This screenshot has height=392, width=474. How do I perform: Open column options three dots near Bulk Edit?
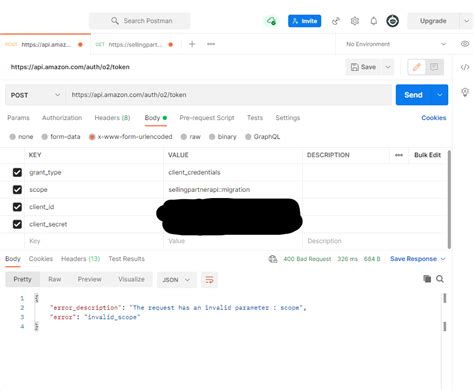coord(399,155)
